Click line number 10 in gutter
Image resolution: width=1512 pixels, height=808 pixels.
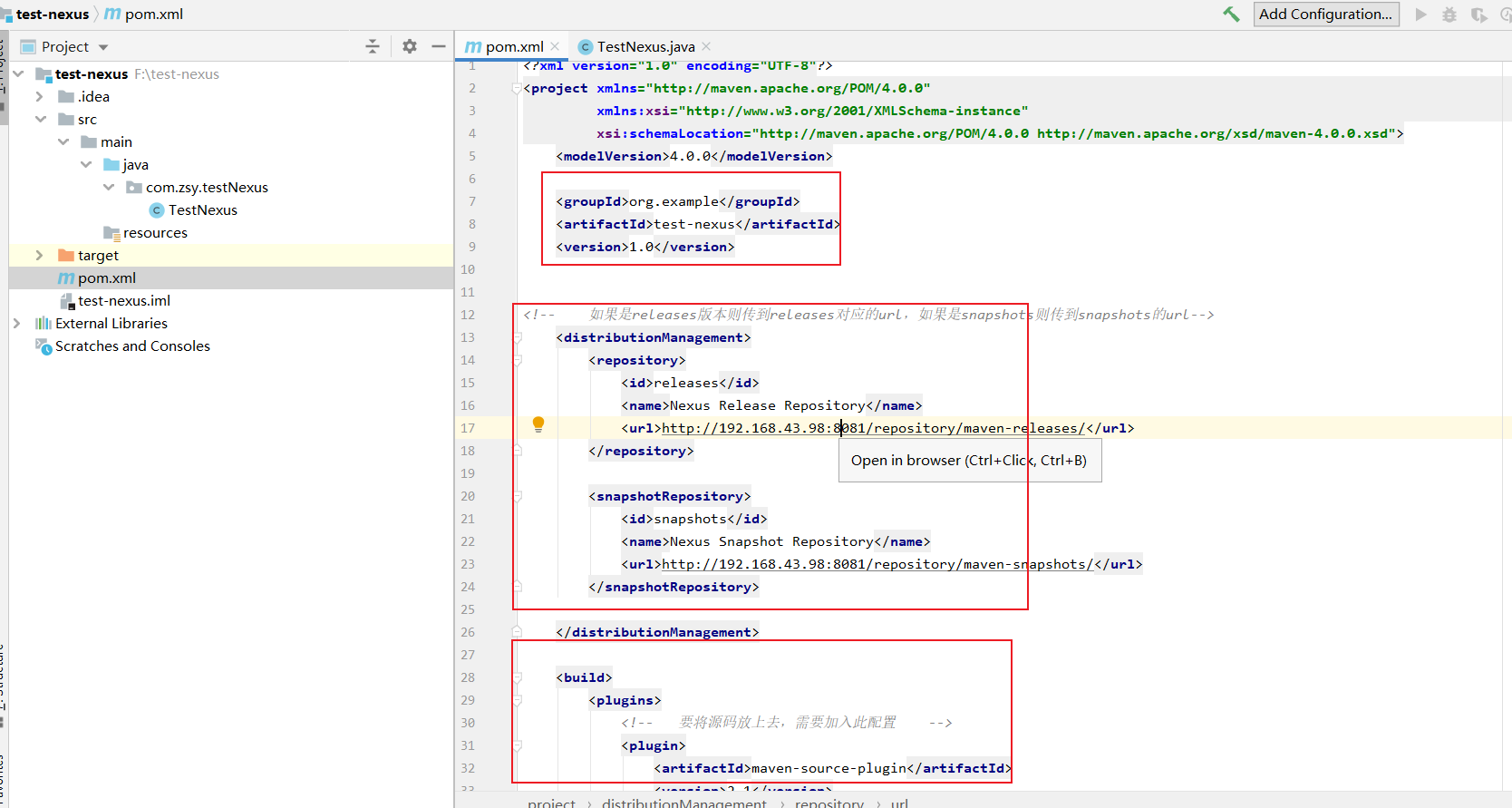[x=468, y=269]
